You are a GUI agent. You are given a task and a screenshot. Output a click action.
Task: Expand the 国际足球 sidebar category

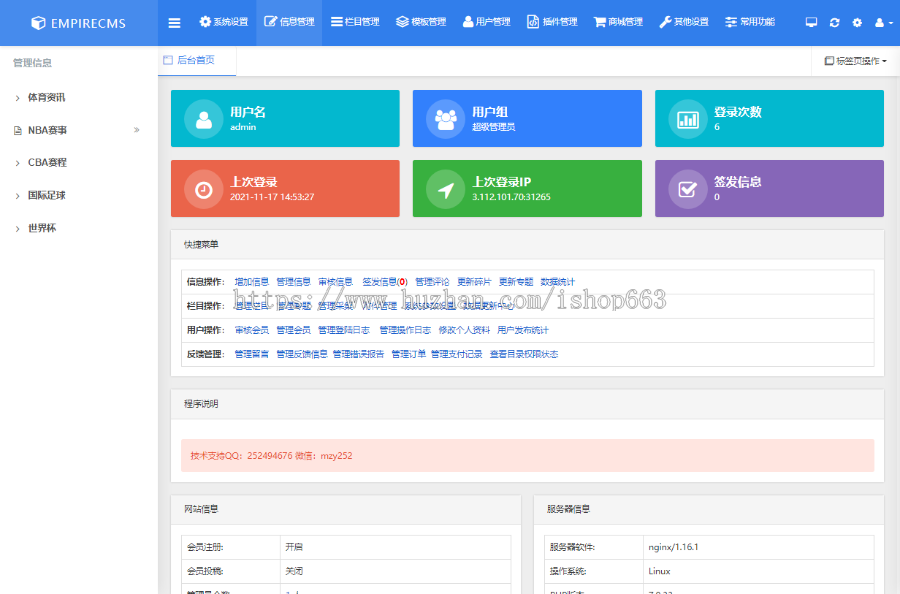click(x=46, y=195)
